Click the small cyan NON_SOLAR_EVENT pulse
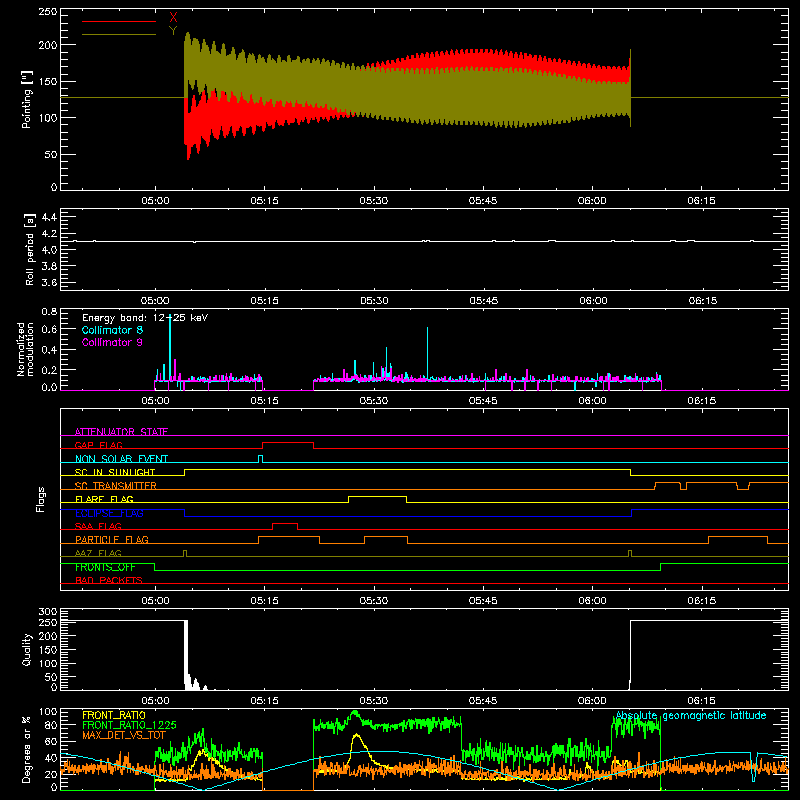This screenshot has height=800, width=800. coord(261,458)
